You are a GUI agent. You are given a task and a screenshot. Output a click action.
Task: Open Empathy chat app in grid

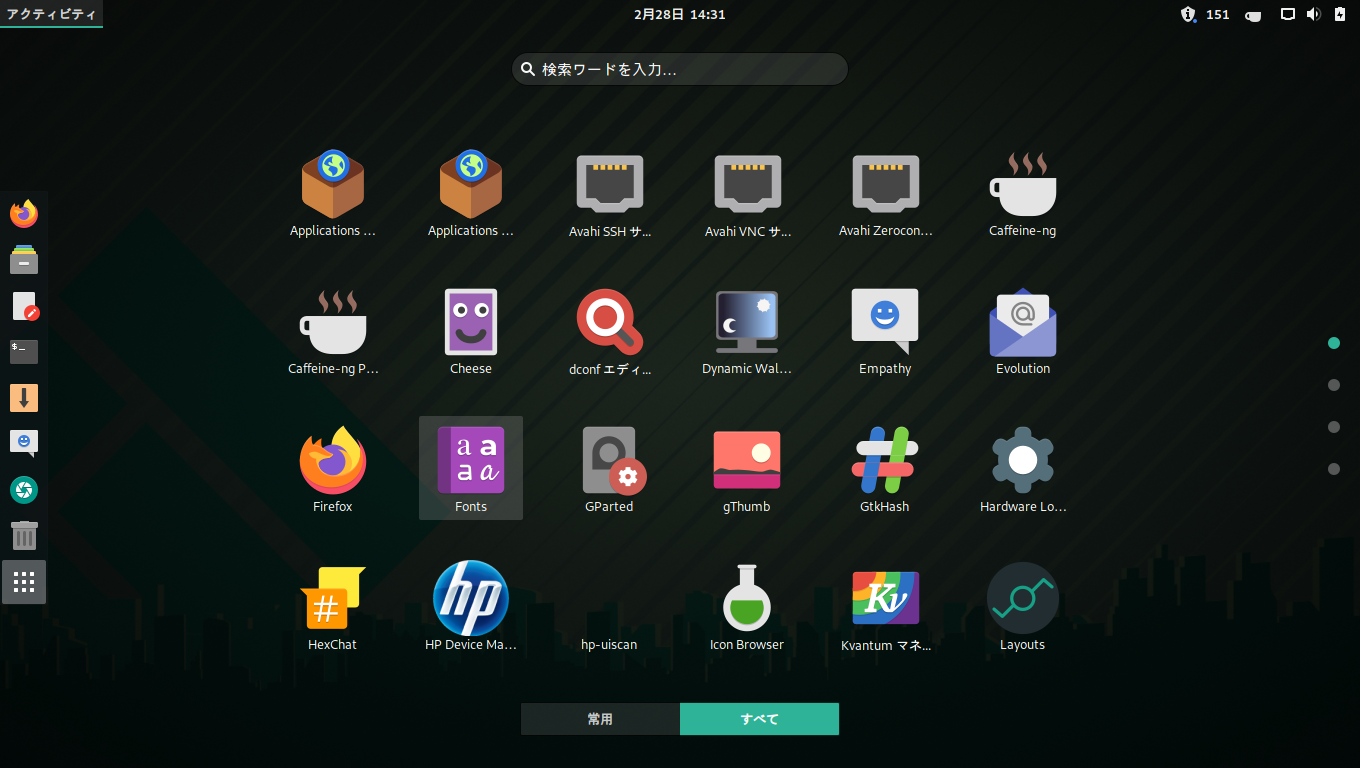point(885,332)
